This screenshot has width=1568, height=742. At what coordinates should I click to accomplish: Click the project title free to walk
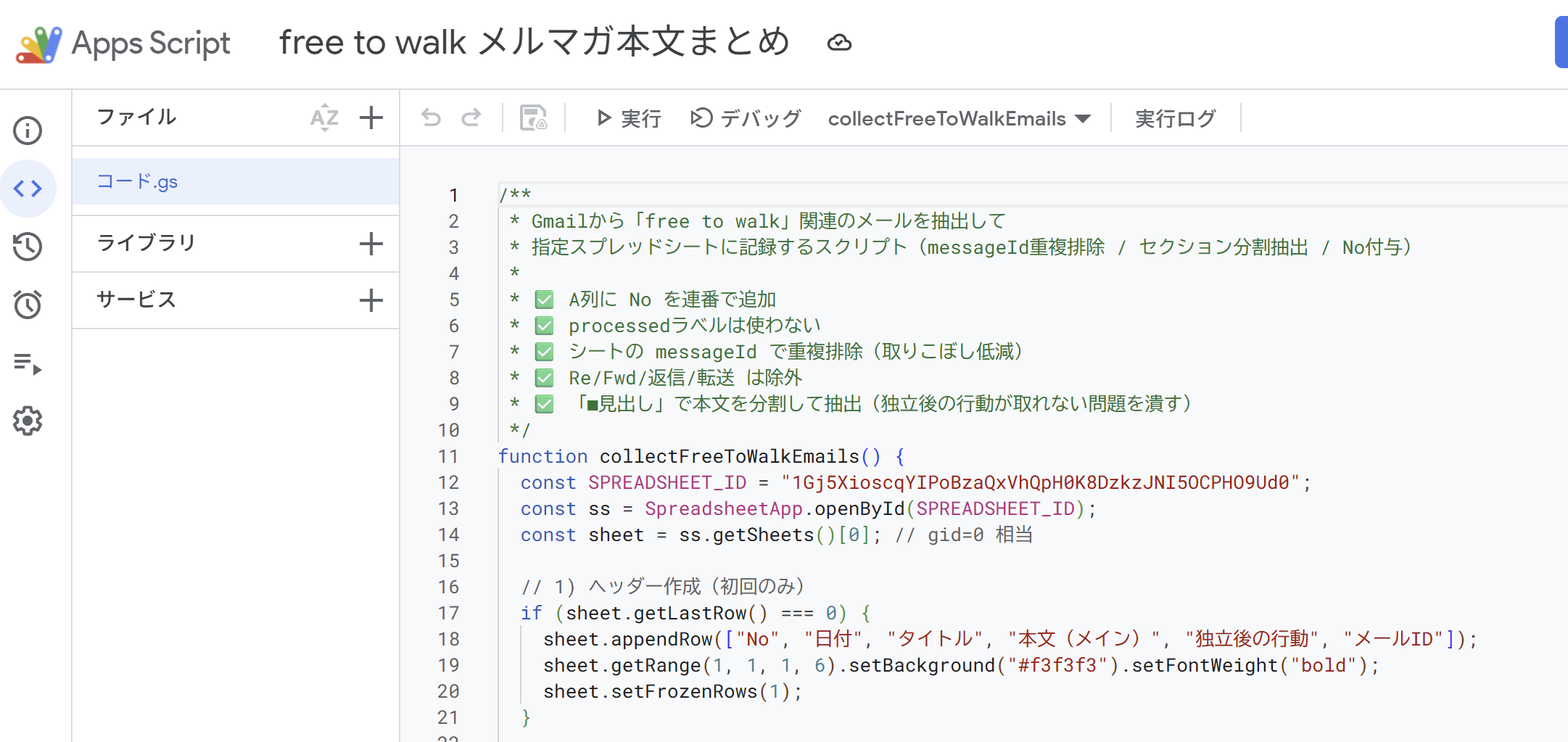[x=534, y=42]
